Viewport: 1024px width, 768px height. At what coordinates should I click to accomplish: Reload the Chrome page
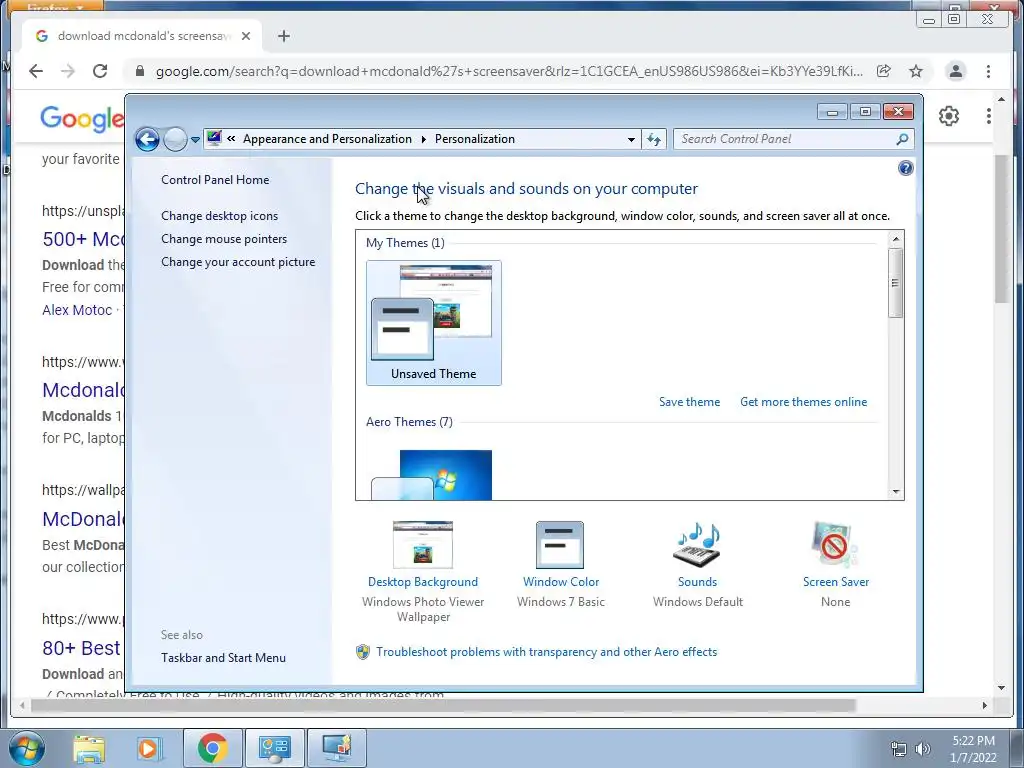tap(100, 71)
